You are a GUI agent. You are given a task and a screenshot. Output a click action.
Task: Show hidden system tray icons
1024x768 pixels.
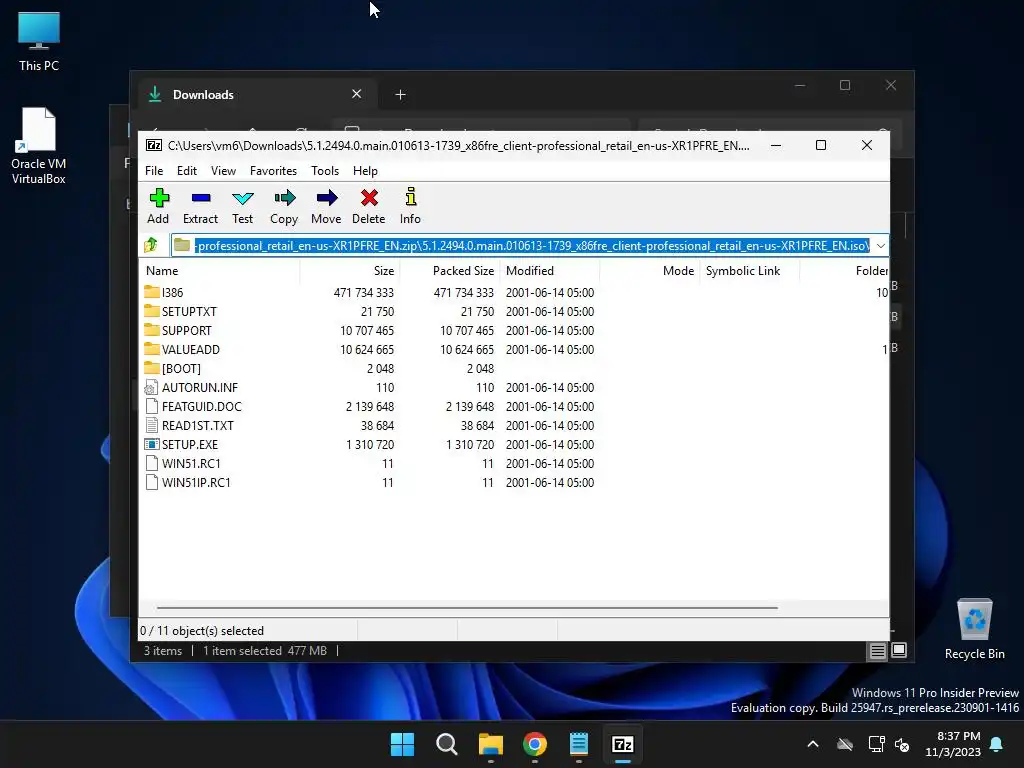(813, 744)
